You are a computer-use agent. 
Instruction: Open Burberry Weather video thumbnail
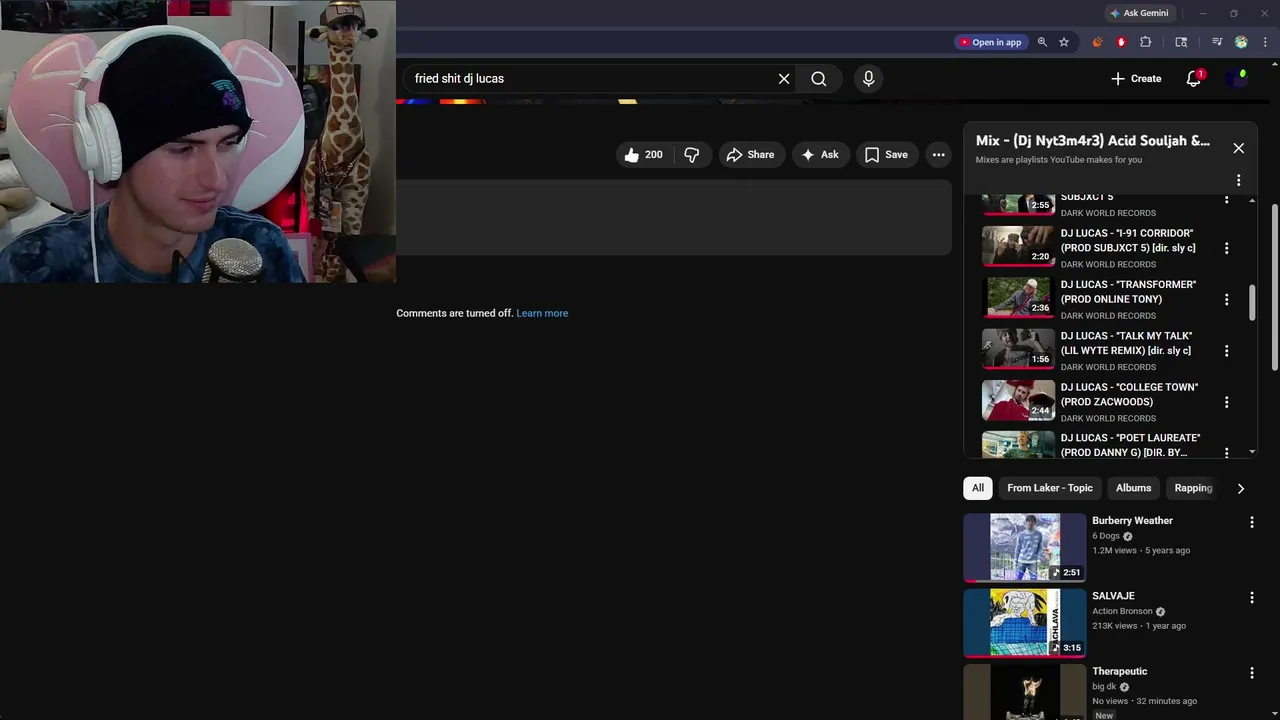(x=1024, y=547)
